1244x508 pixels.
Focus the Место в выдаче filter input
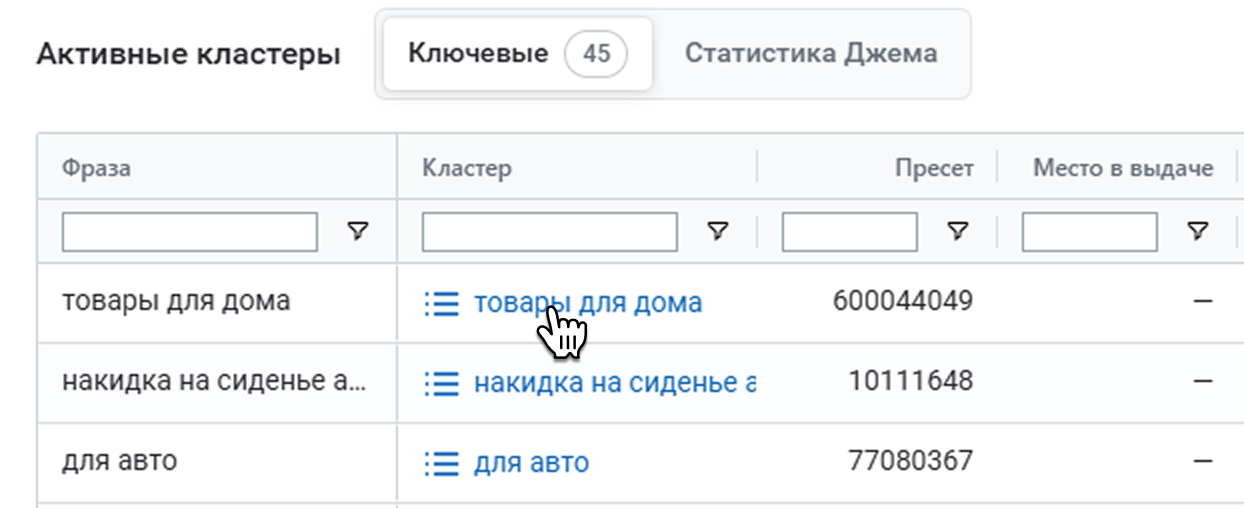[x=1090, y=232]
